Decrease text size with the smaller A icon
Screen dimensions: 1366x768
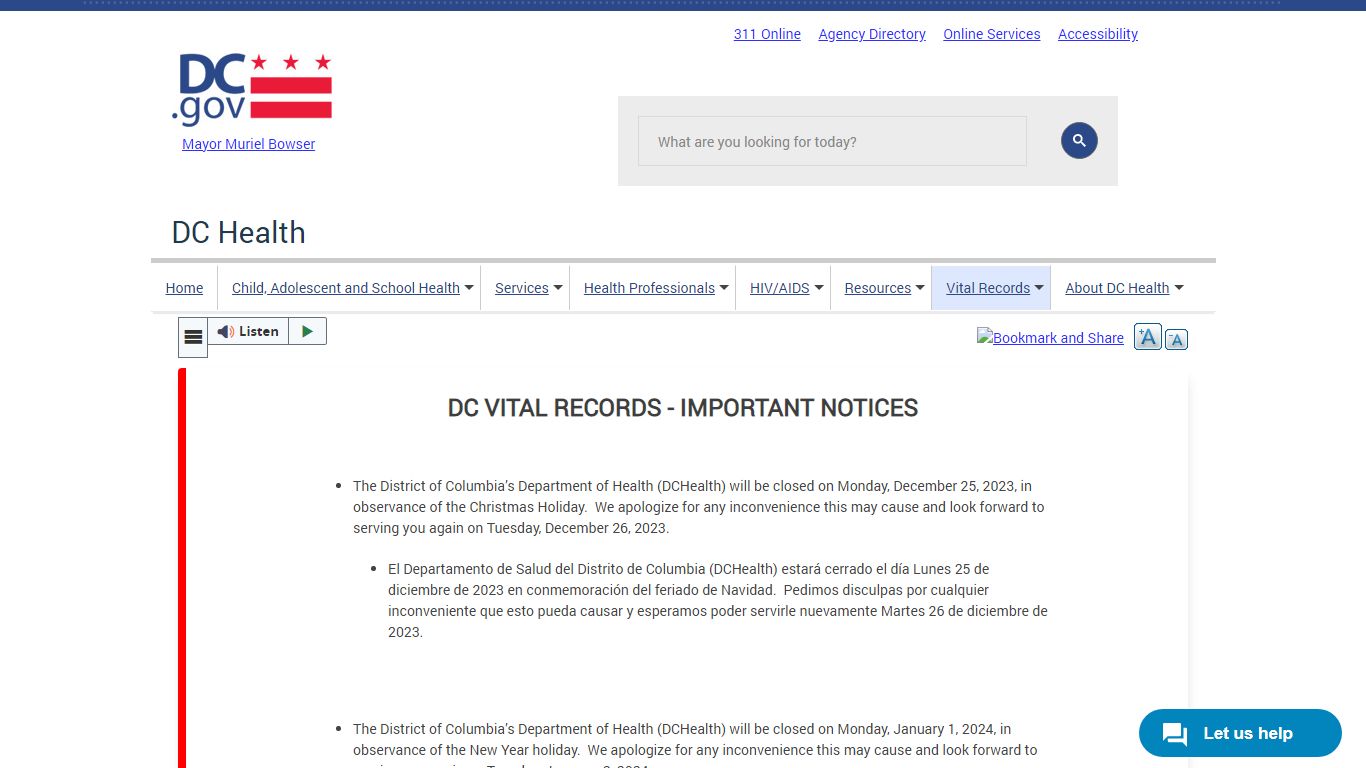(1176, 340)
